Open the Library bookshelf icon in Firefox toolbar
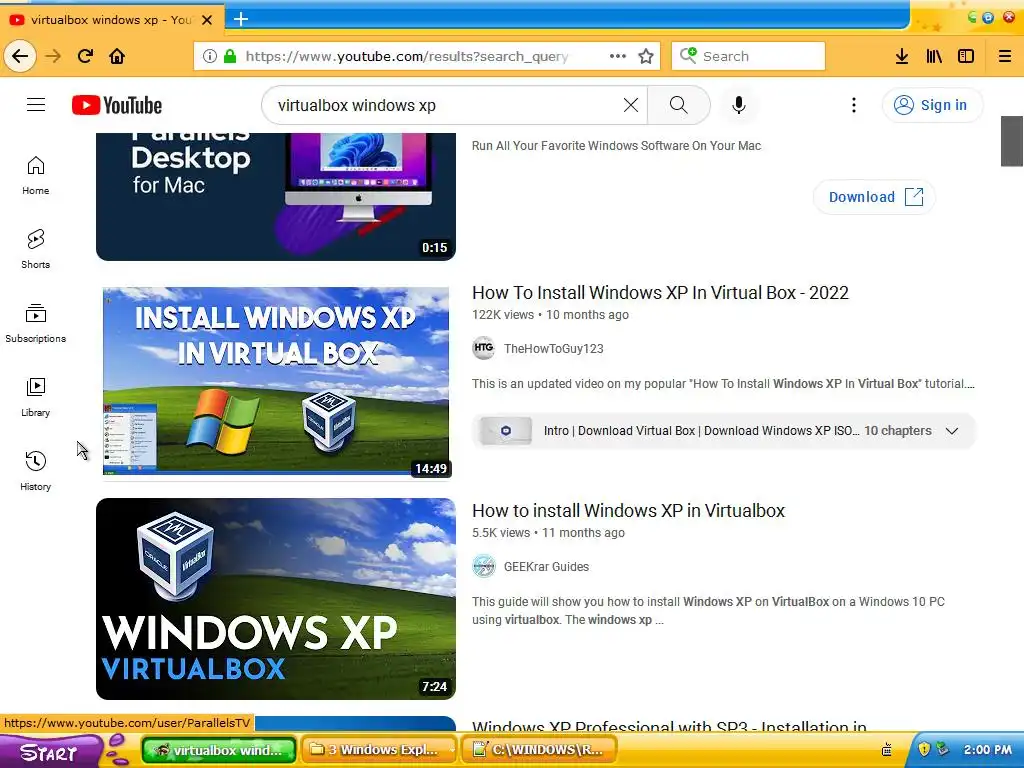Screen dimensions: 1024x768 934,56
